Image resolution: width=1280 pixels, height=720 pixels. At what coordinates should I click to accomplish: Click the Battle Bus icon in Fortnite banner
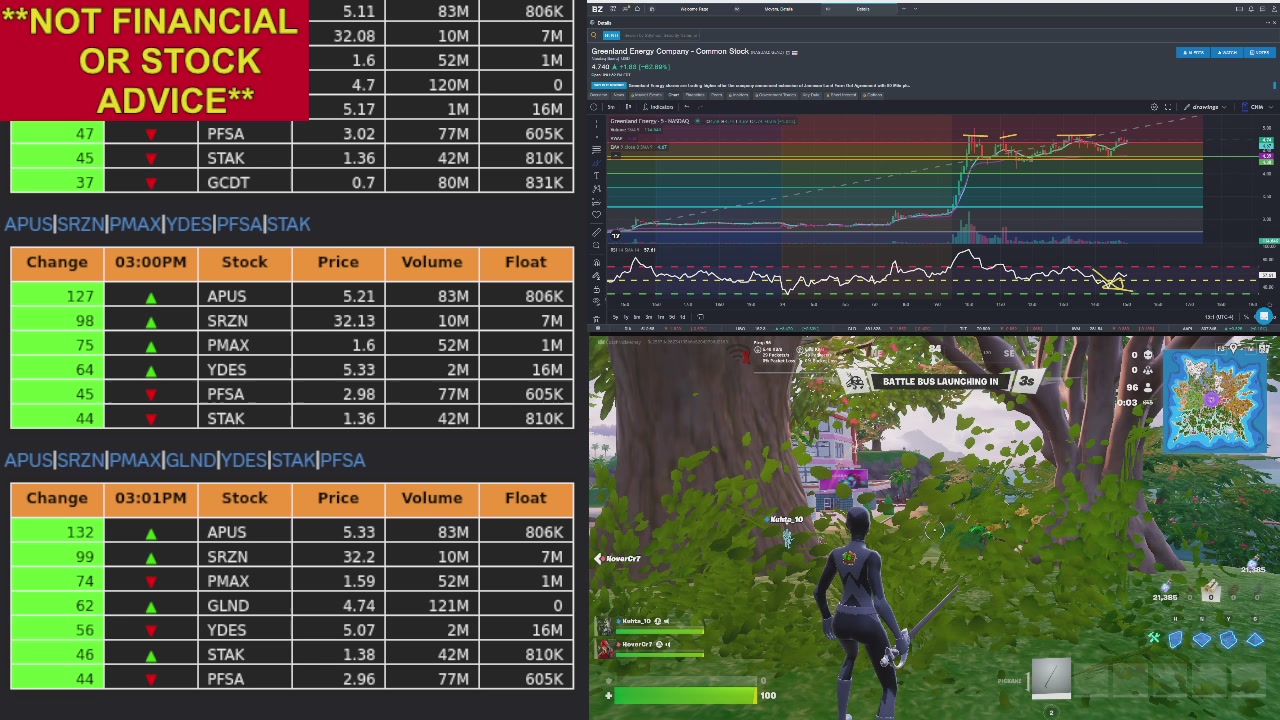(855, 382)
